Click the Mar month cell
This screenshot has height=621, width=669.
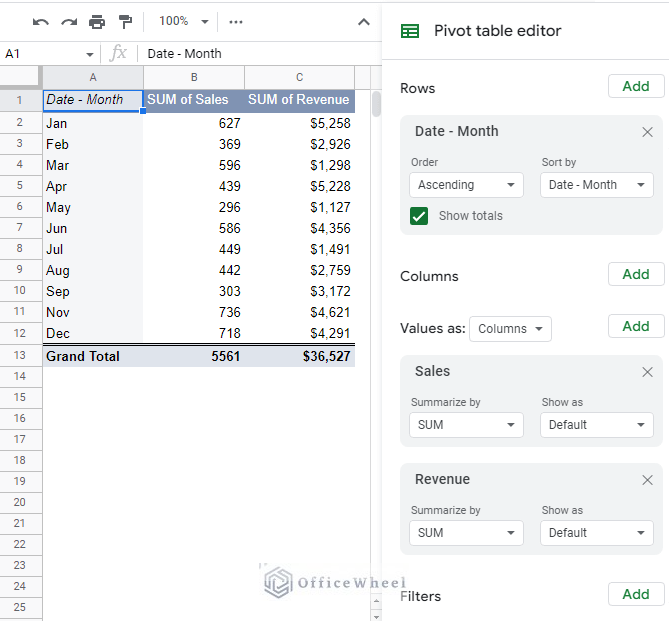[93, 165]
